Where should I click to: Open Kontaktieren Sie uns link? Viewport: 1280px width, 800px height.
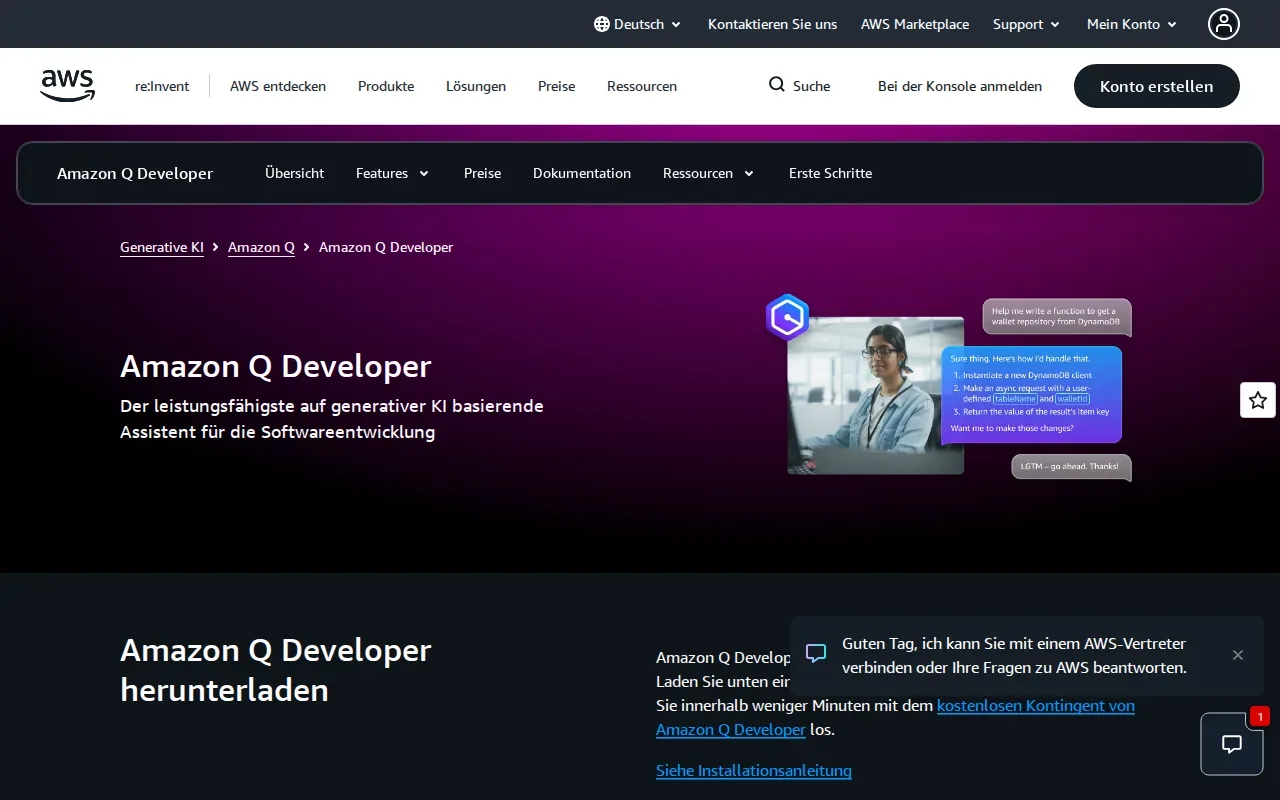[772, 24]
